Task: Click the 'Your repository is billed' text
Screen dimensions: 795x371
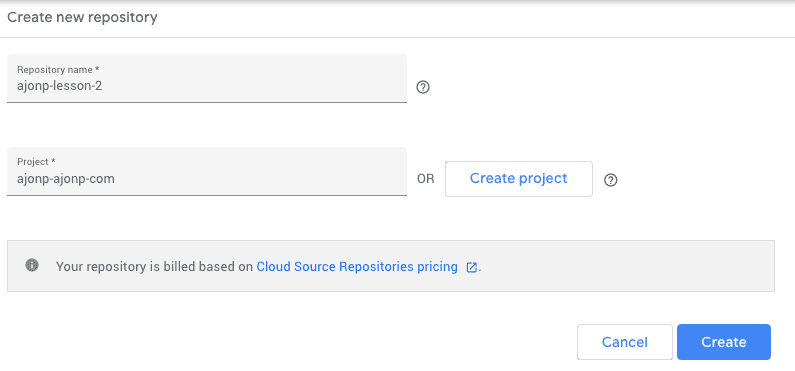Action: pyautogui.click(x=115, y=267)
